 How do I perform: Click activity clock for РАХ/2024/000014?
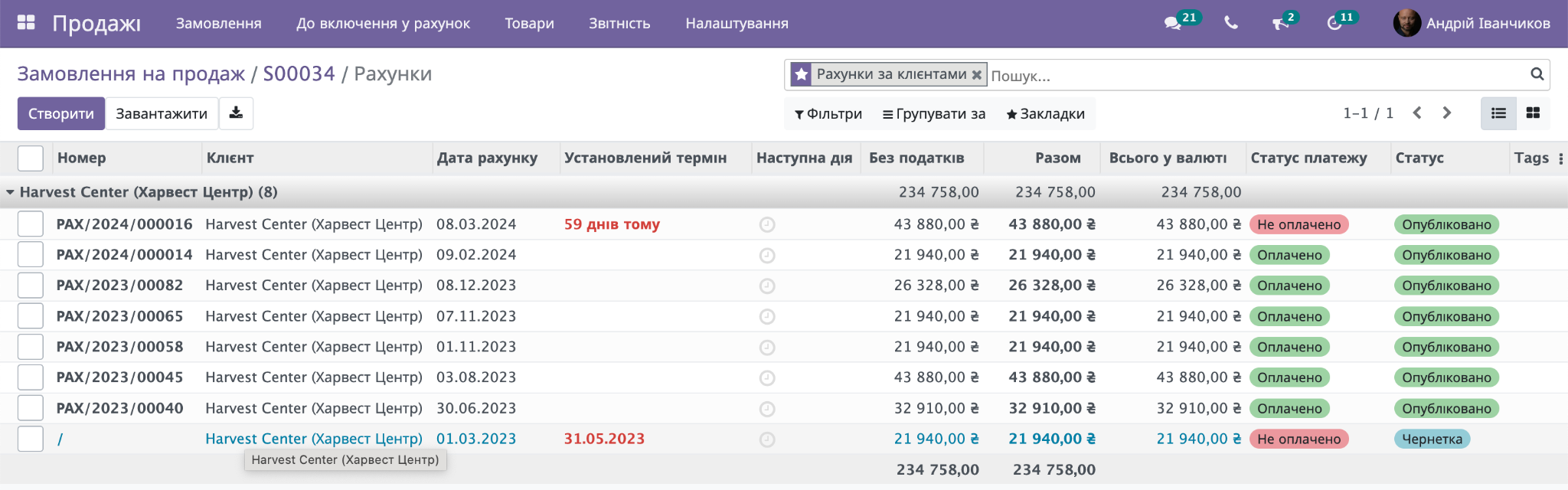(767, 255)
